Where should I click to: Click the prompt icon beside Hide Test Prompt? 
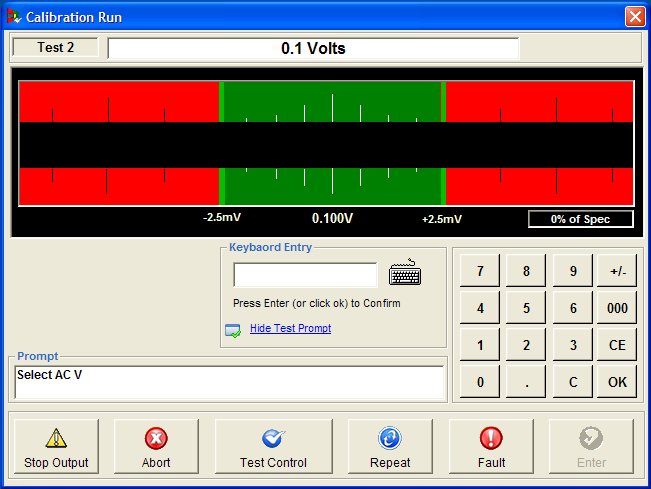[x=233, y=329]
